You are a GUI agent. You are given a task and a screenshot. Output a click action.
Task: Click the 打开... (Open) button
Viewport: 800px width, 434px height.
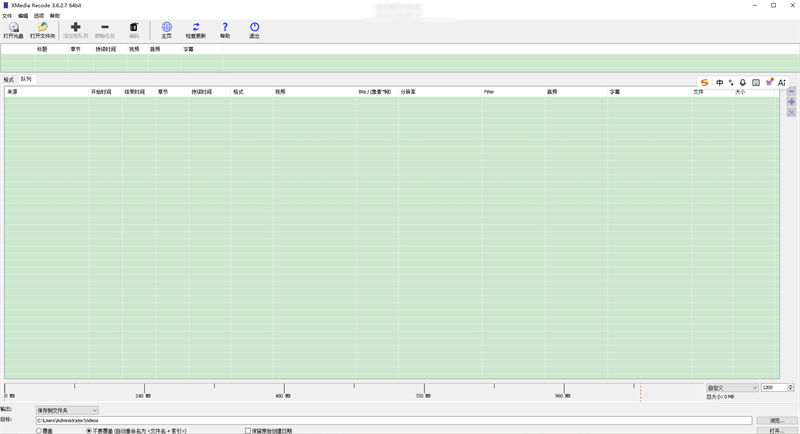pyautogui.click(x=776, y=431)
